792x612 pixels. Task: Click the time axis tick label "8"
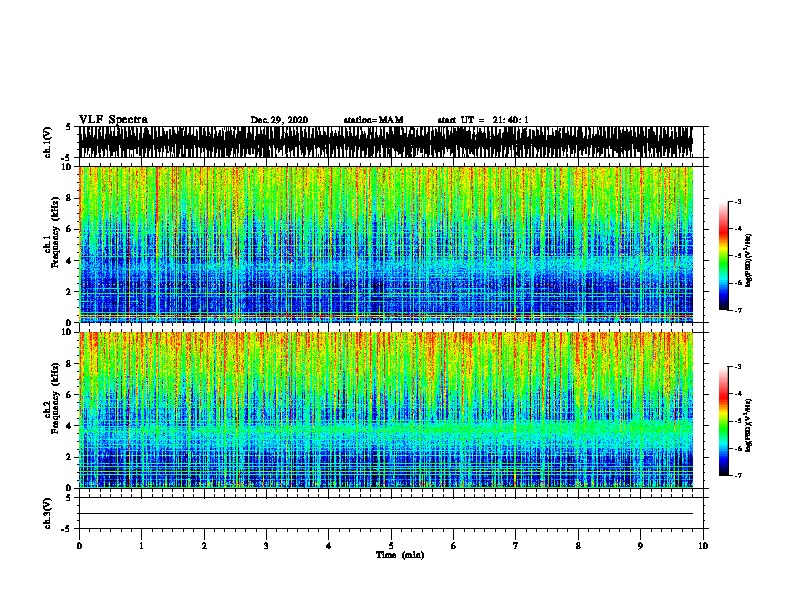pyautogui.click(x=578, y=546)
